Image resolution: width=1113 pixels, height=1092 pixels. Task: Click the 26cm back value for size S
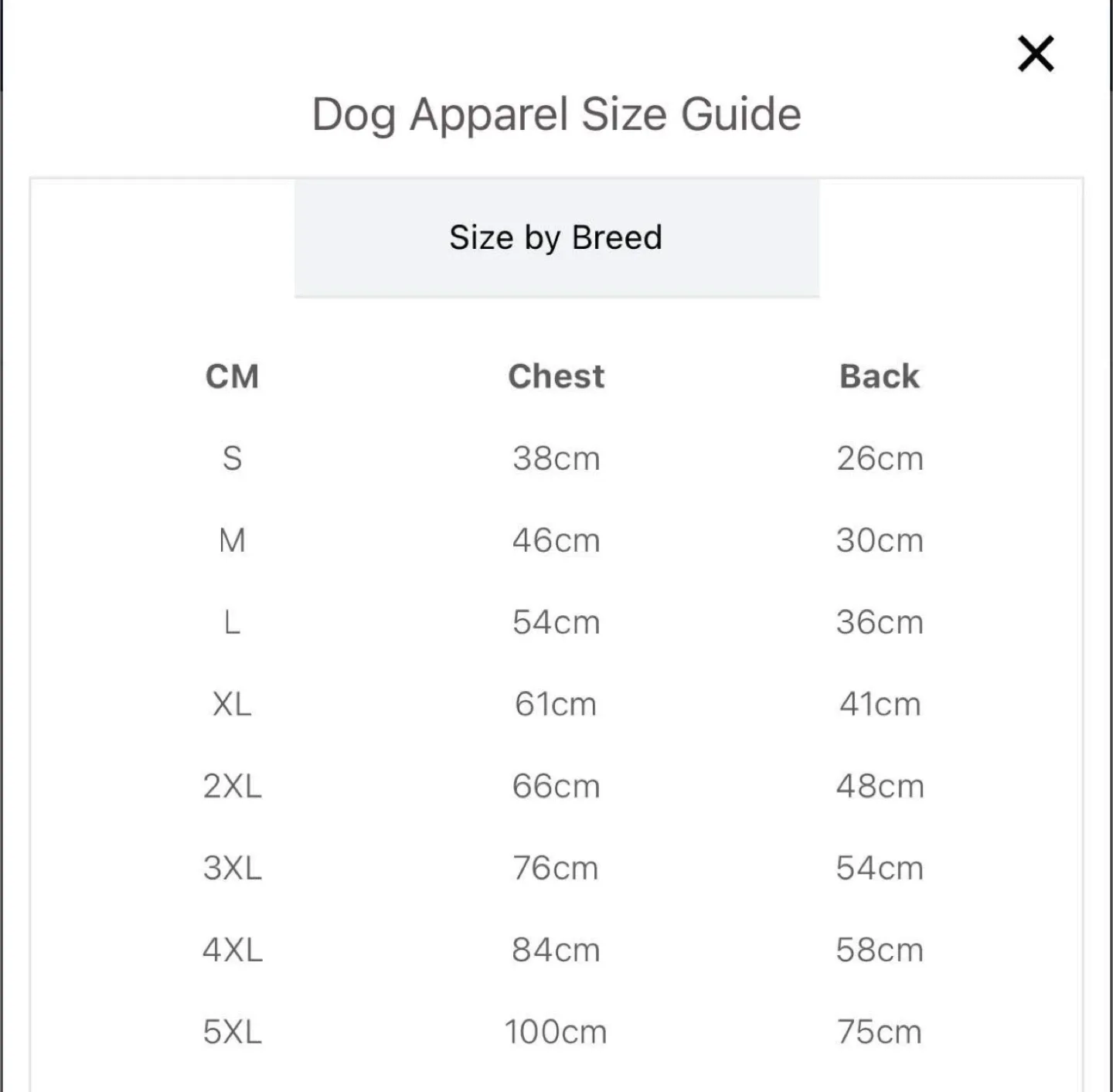click(x=879, y=458)
